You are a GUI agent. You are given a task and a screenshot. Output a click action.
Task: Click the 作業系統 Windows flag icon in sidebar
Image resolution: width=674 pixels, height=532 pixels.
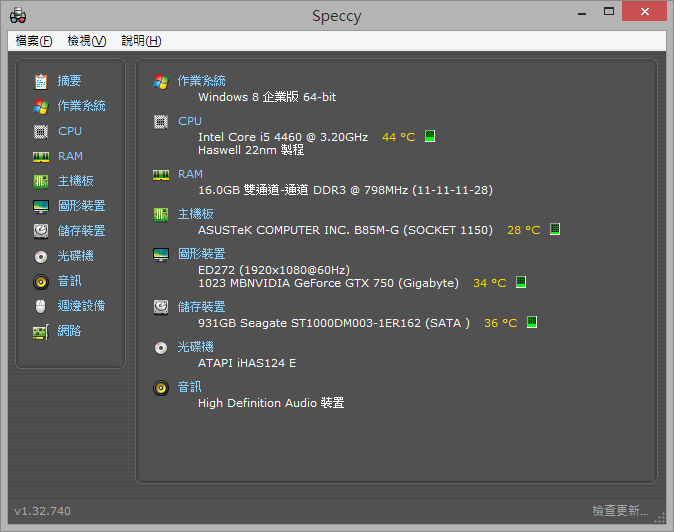(x=41, y=106)
